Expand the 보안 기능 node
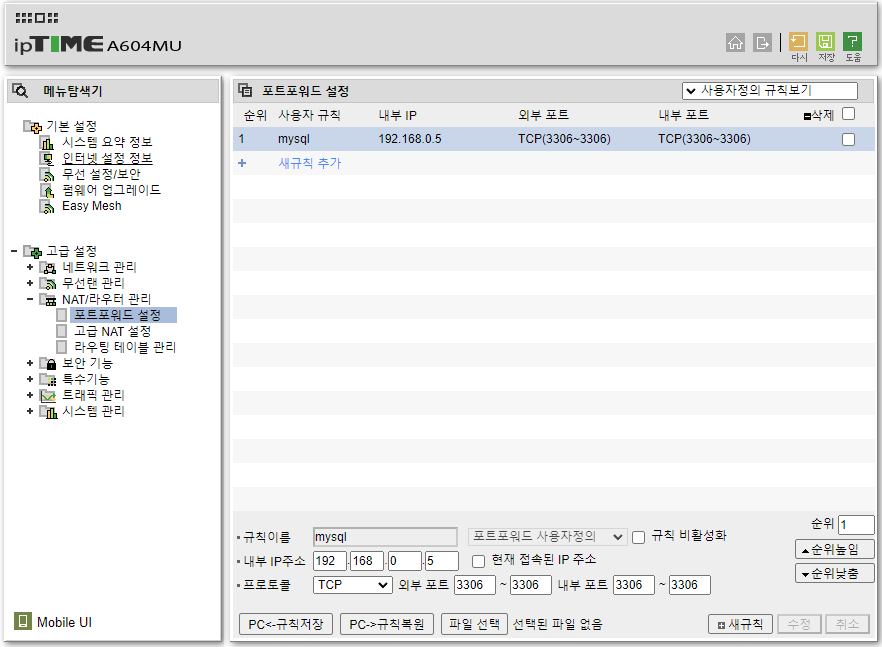882x647 pixels. [30, 363]
